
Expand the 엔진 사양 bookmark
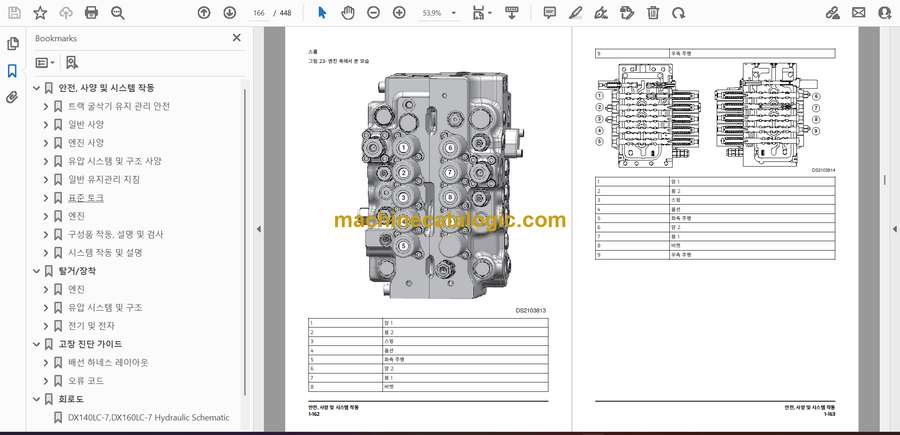point(46,143)
